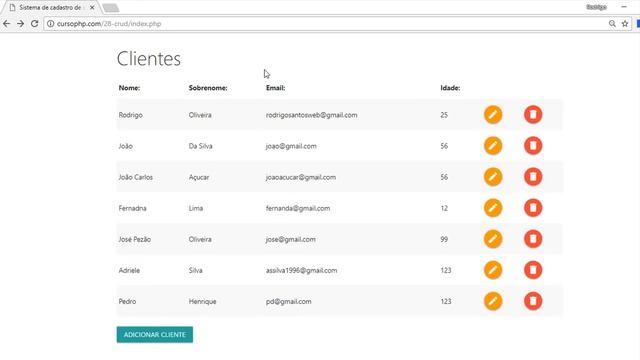
Task: Select email pd@gmail.com
Action: (x=289, y=301)
